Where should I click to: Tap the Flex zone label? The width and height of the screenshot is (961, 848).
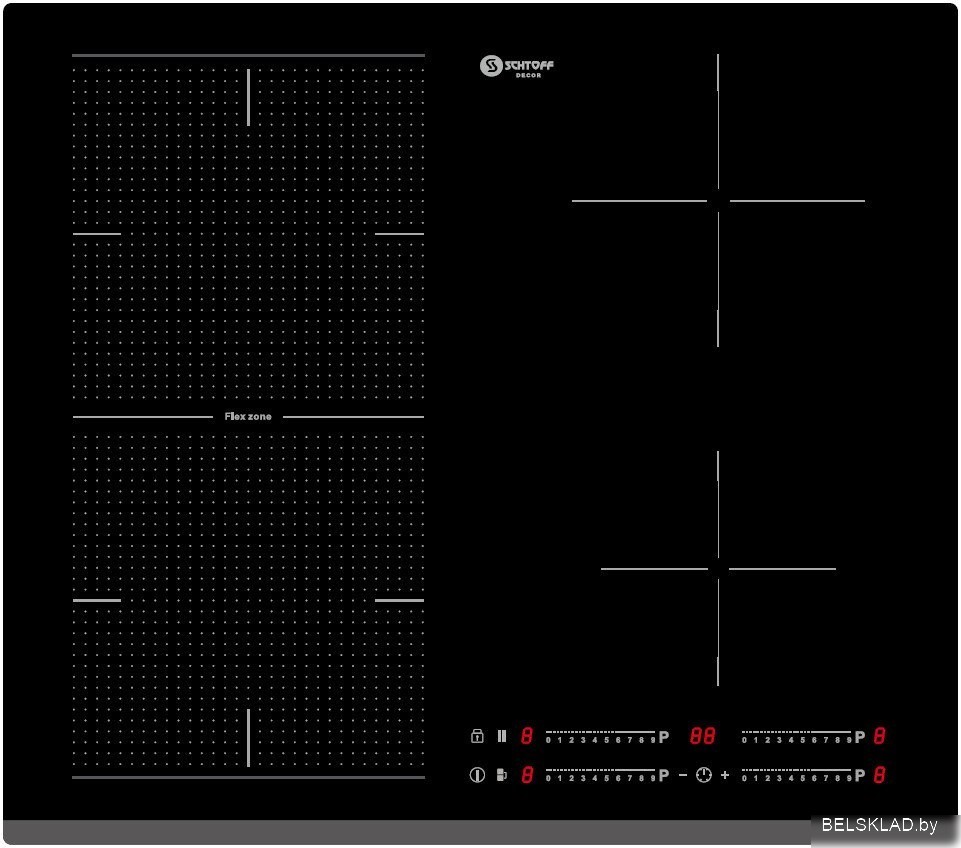pyautogui.click(x=248, y=416)
